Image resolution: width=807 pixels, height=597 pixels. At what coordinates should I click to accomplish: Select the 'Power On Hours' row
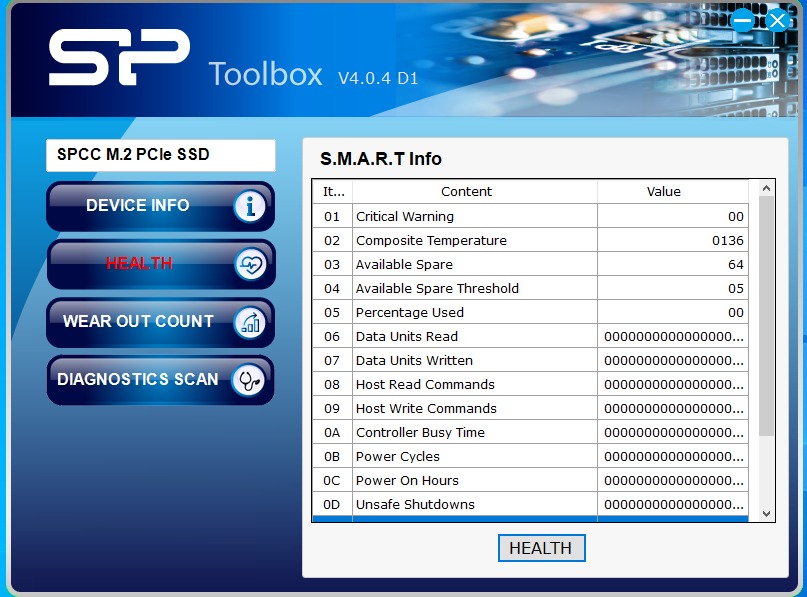(530, 481)
